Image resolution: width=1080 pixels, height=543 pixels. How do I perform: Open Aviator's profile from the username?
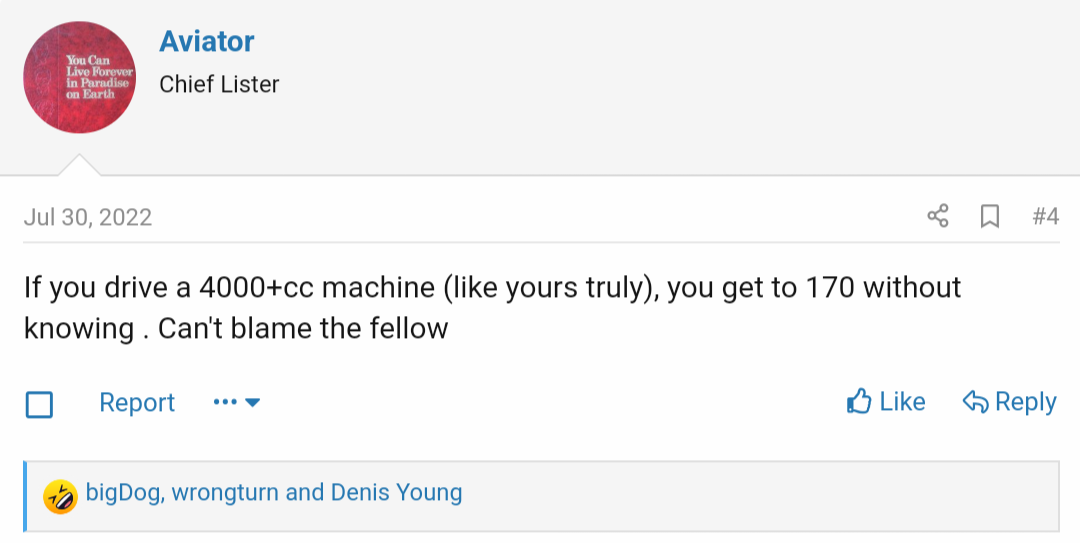[x=206, y=42]
